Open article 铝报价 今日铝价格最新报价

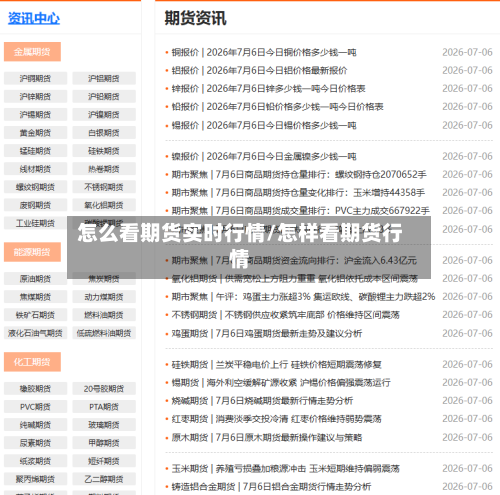(259, 70)
